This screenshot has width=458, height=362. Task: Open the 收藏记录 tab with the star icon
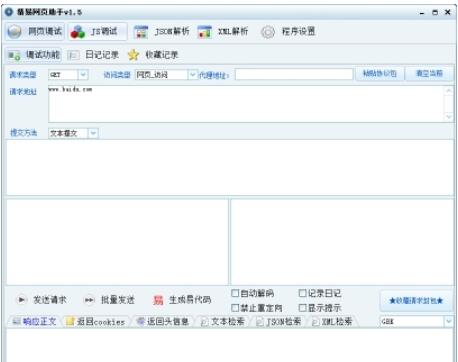click(153, 55)
